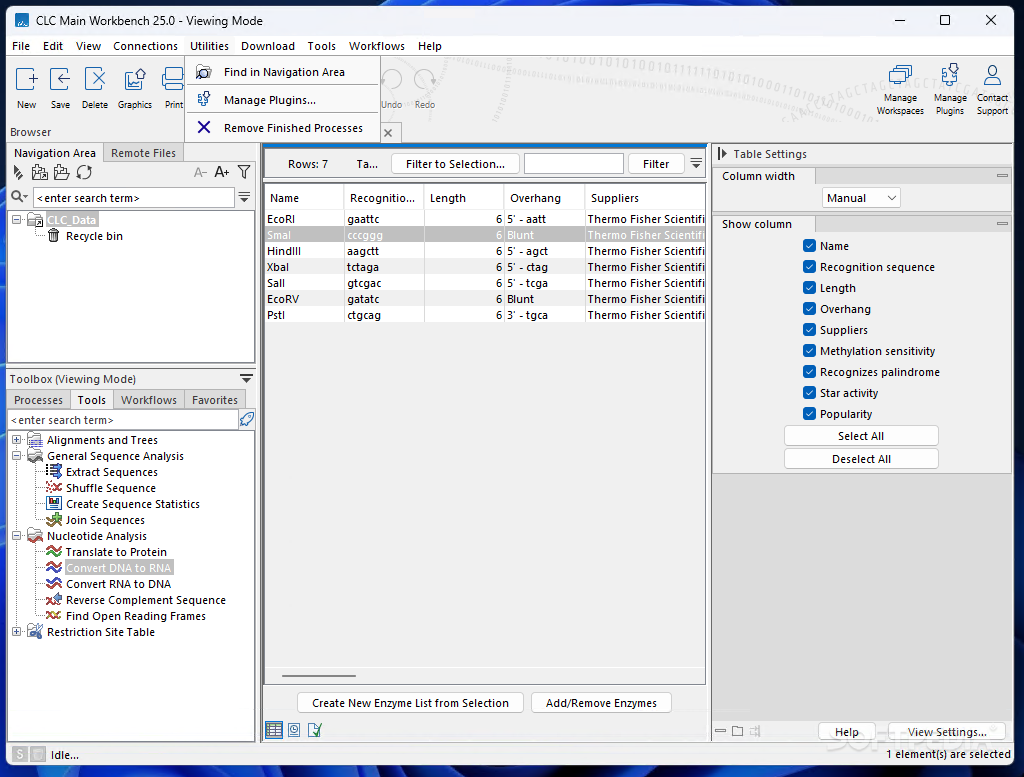Click Find in Navigation Area menu entry
Image resolution: width=1024 pixels, height=777 pixels.
coord(283,72)
